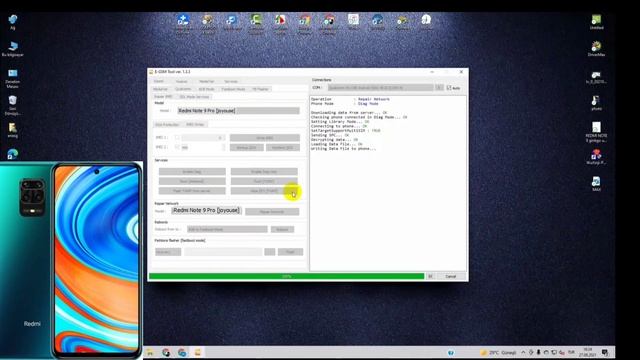The image size is (640, 360).
Task: Click the 'Writing Data File to phone...' log line
Action: [x=343, y=149]
